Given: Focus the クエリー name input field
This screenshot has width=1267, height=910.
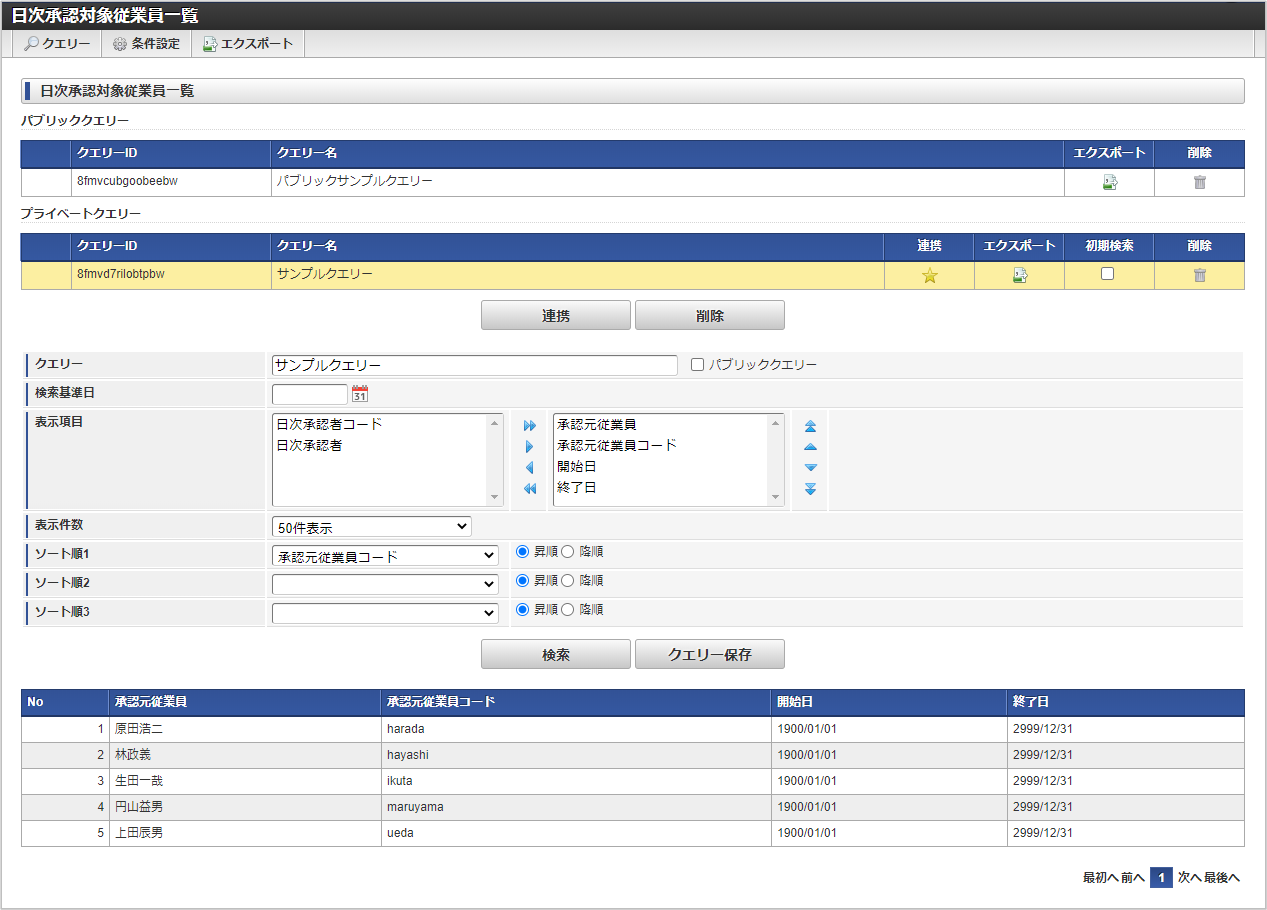Looking at the screenshot, I should [x=475, y=365].
